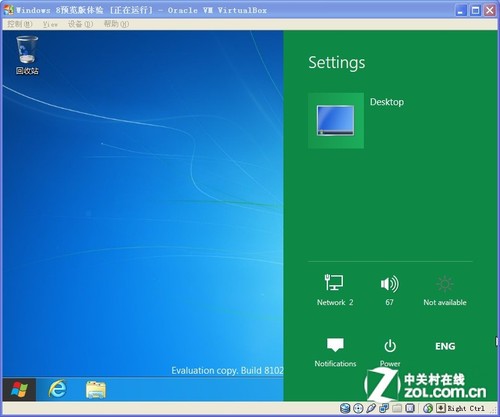
Task: Switch input language via ENG
Action: (x=445, y=346)
